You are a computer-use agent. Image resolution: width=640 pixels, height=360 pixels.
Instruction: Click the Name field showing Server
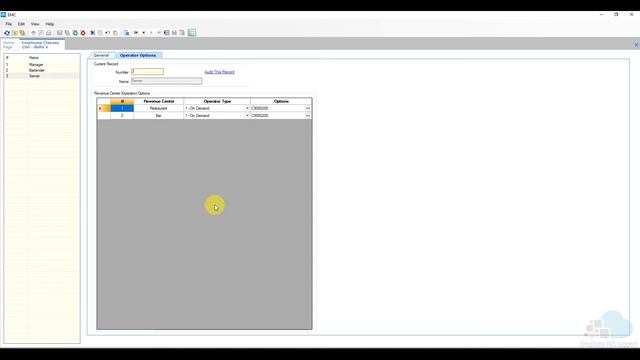coord(167,81)
